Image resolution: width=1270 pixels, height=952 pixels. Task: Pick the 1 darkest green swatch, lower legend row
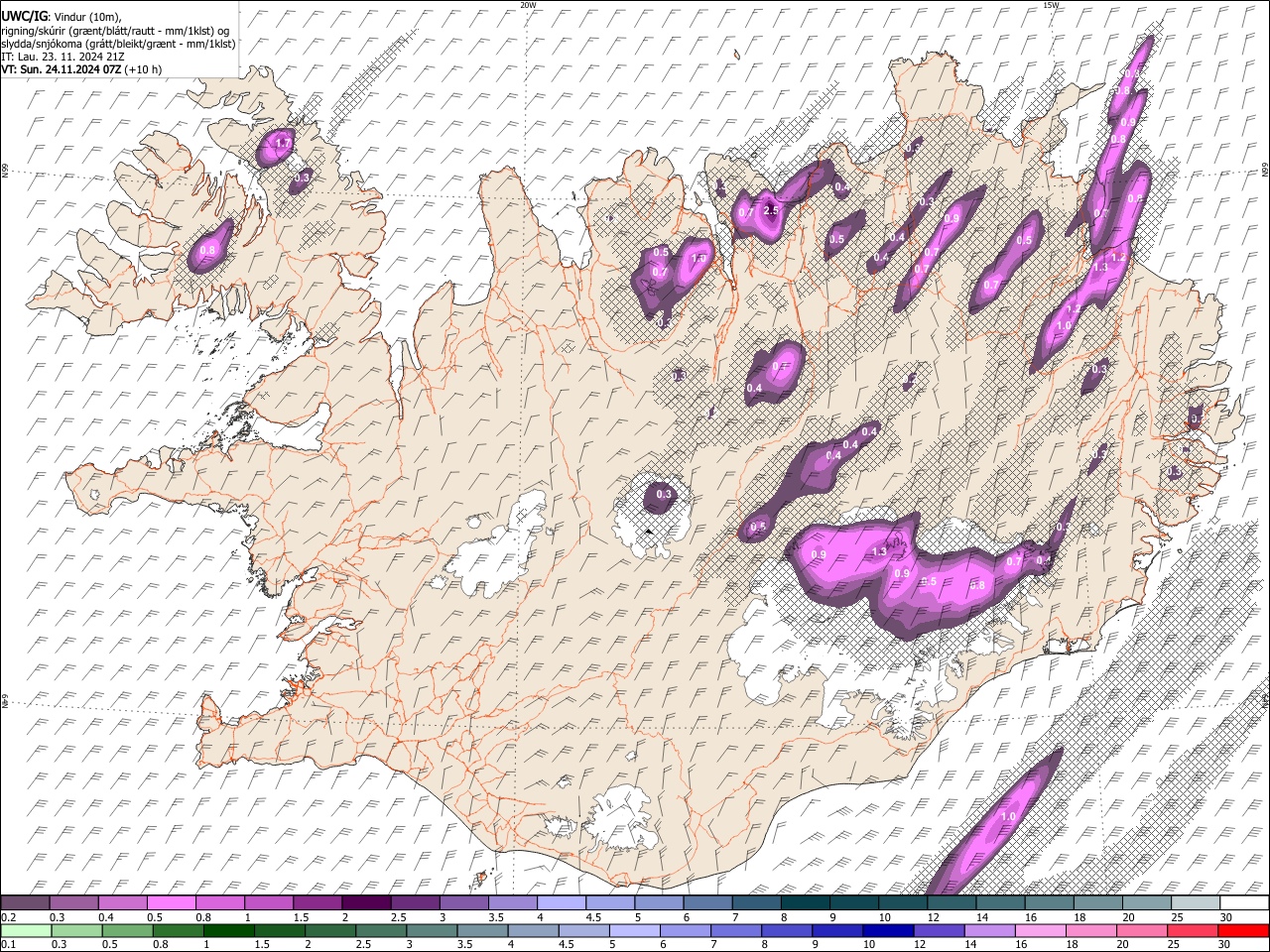coord(228,930)
